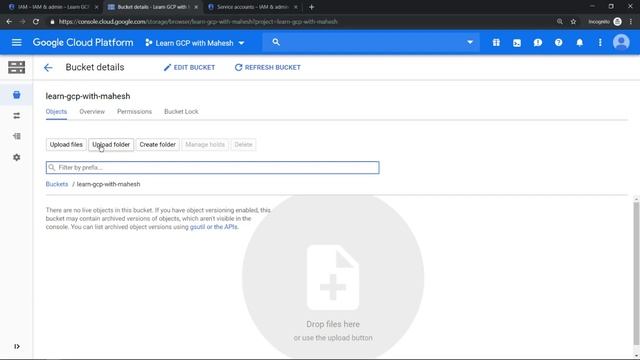This screenshot has width=640, height=360.
Task: Click the browser address bar URL
Action: 198,22
